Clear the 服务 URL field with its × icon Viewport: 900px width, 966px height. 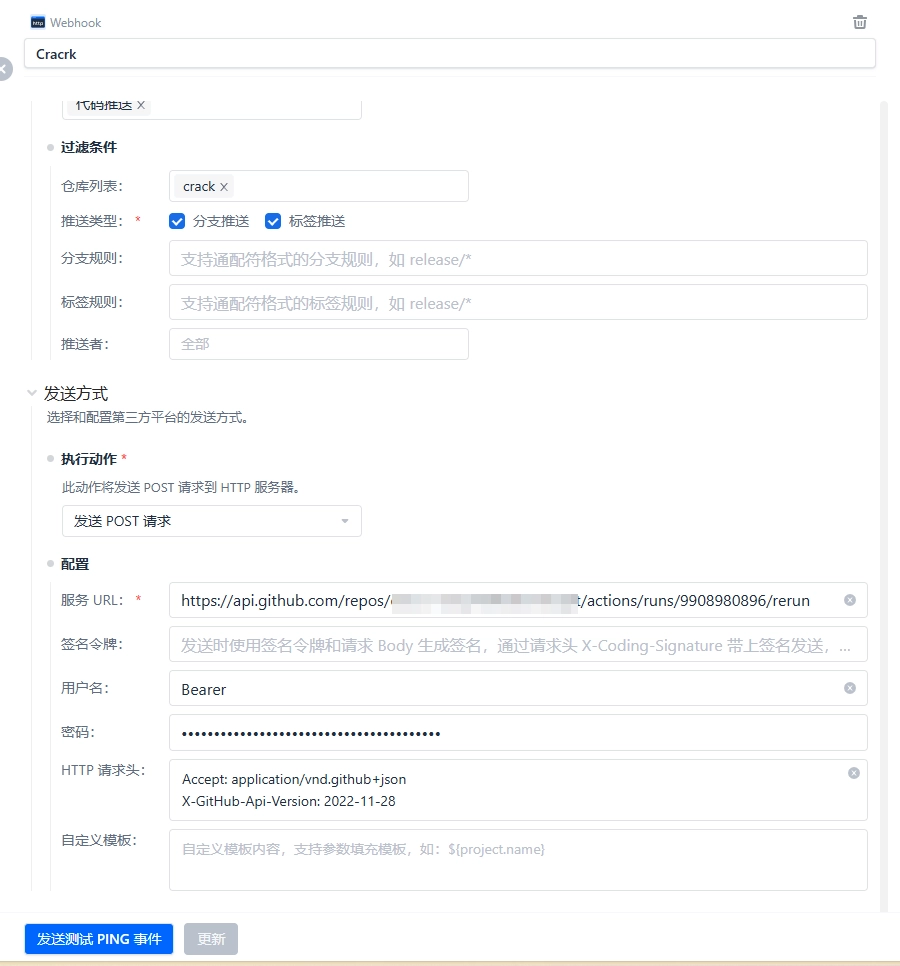(850, 600)
